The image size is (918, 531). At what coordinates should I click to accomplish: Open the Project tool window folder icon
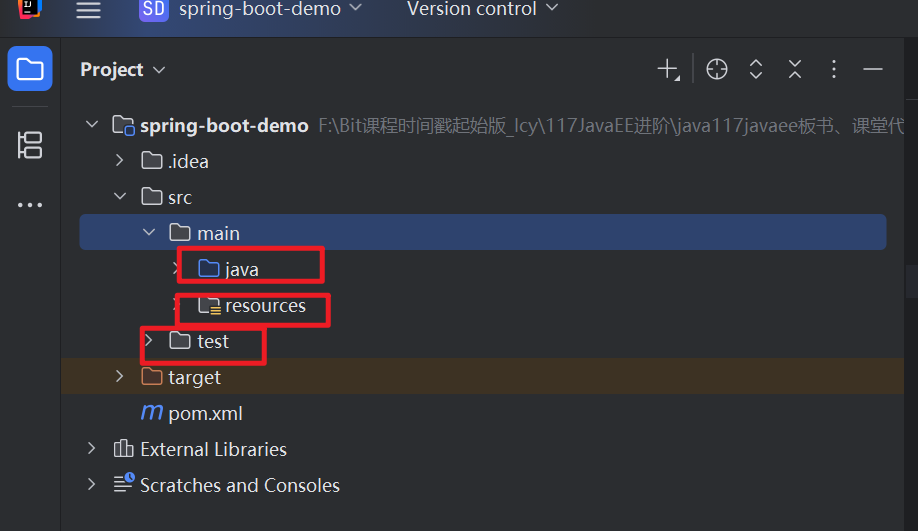[x=30, y=68]
